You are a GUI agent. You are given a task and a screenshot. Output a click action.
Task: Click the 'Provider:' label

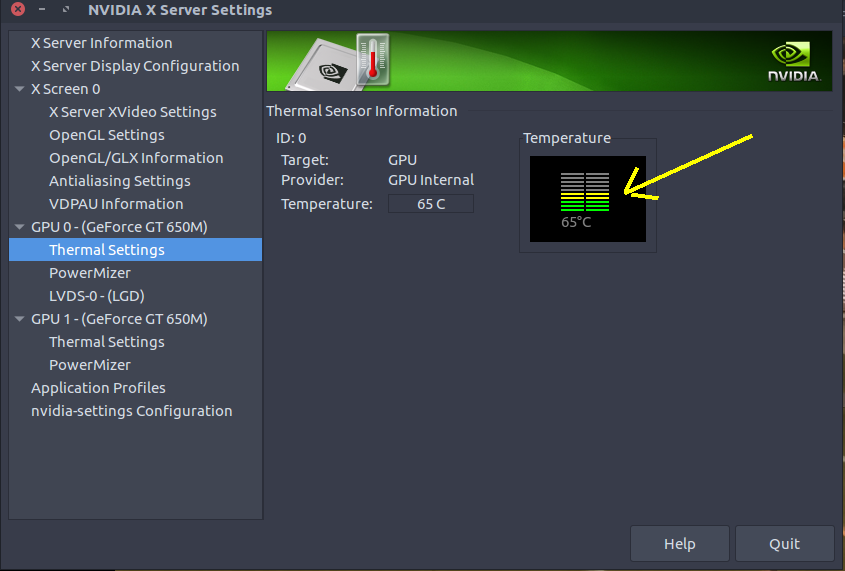tap(313, 180)
